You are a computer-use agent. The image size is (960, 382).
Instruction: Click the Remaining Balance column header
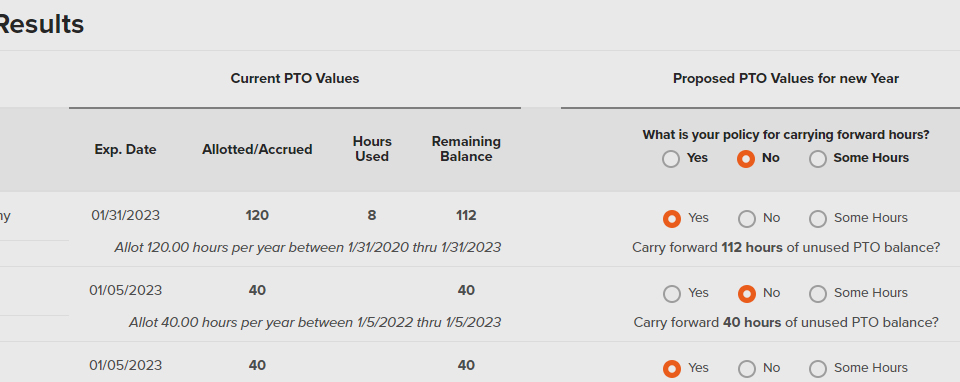466,149
